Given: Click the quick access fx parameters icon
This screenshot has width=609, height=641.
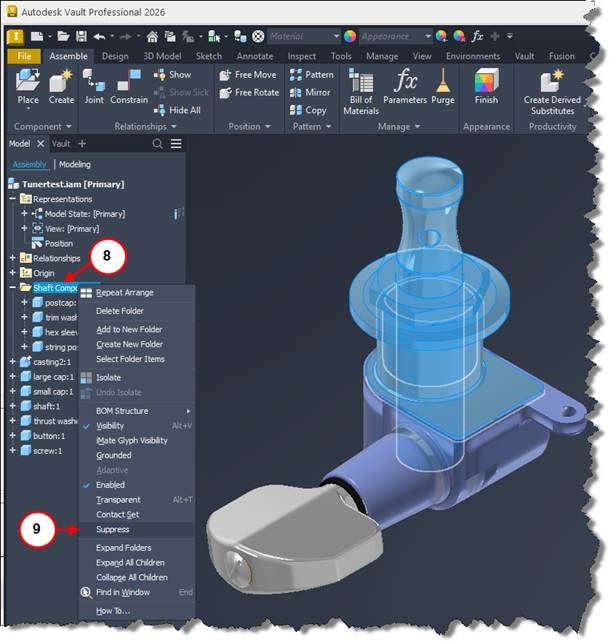Looking at the screenshot, I should click(477, 36).
